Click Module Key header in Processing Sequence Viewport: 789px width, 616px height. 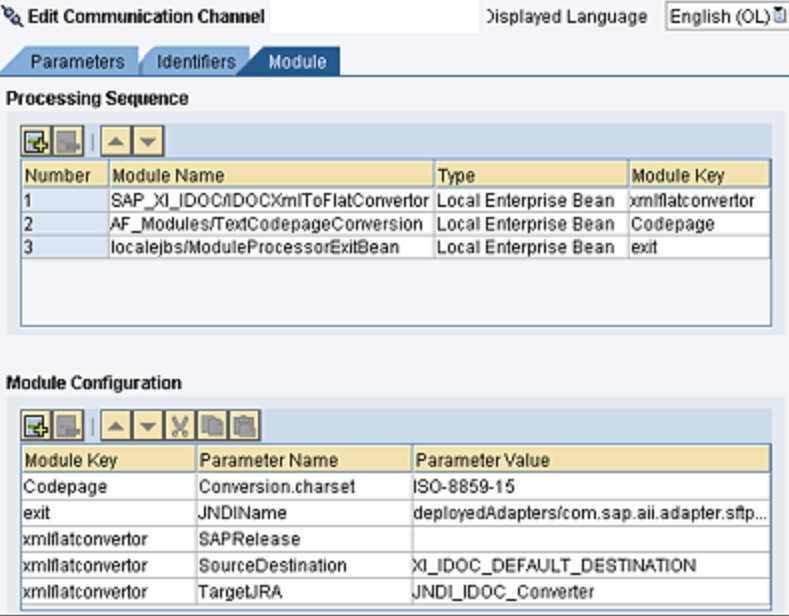pyautogui.click(x=699, y=175)
